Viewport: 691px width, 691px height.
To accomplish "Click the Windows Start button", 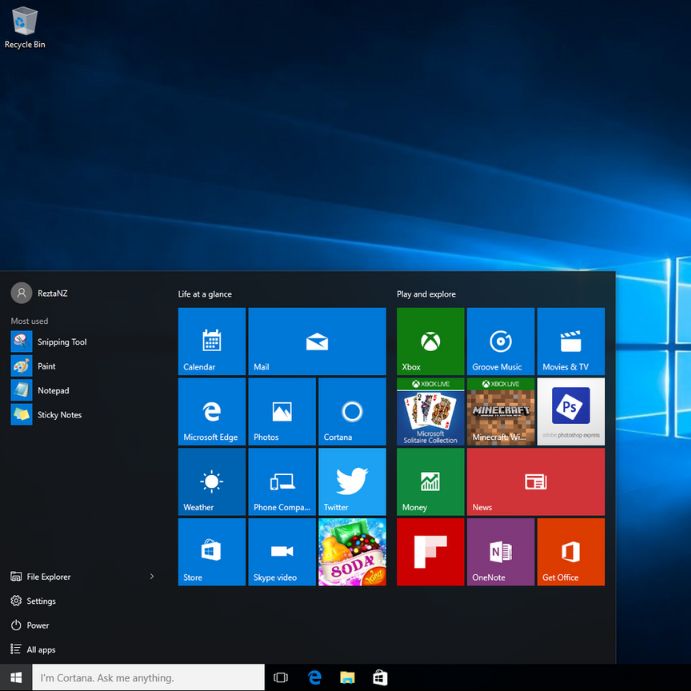I will pos(16,677).
